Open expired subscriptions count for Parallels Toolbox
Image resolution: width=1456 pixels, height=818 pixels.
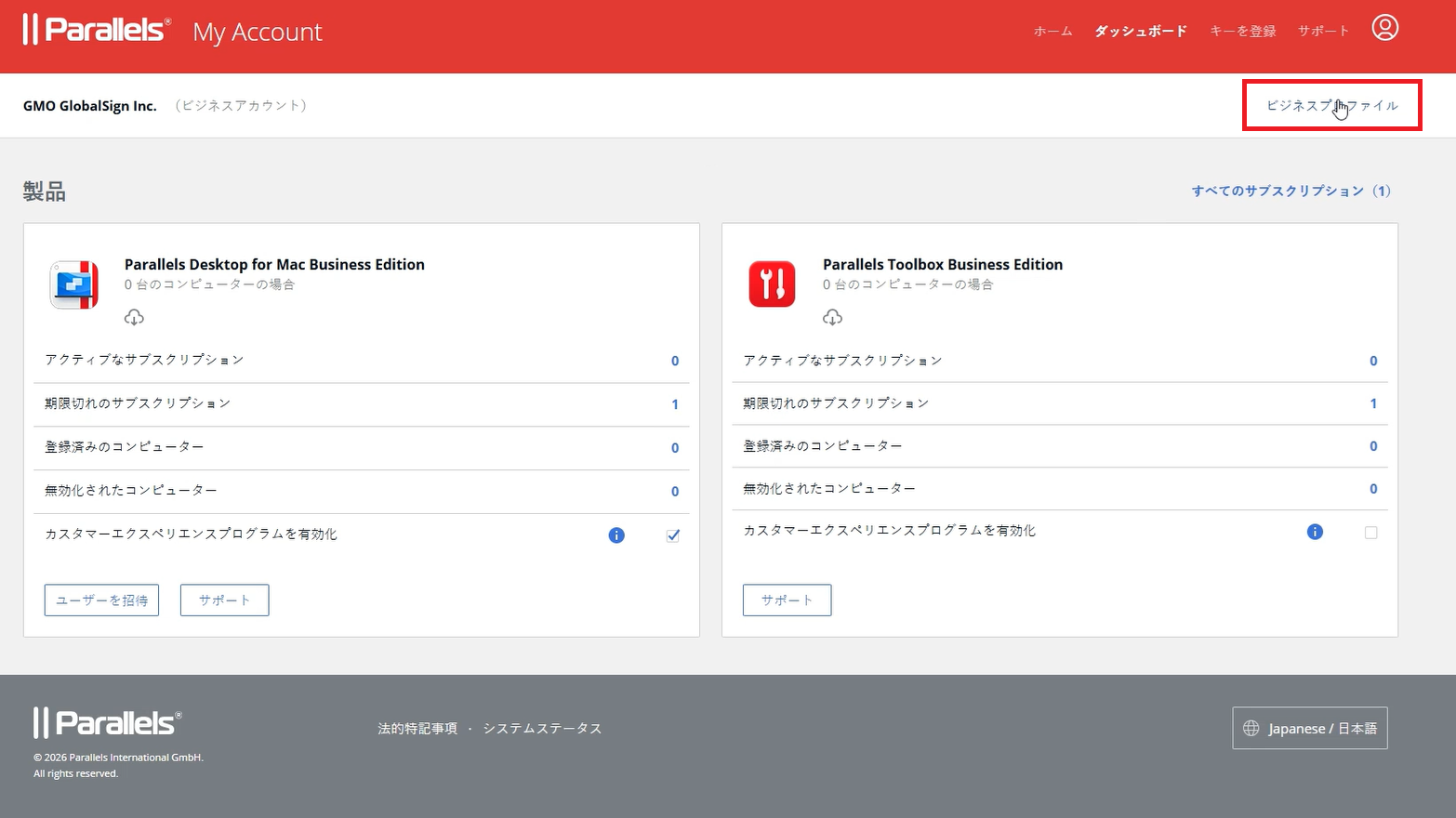click(1373, 403)
